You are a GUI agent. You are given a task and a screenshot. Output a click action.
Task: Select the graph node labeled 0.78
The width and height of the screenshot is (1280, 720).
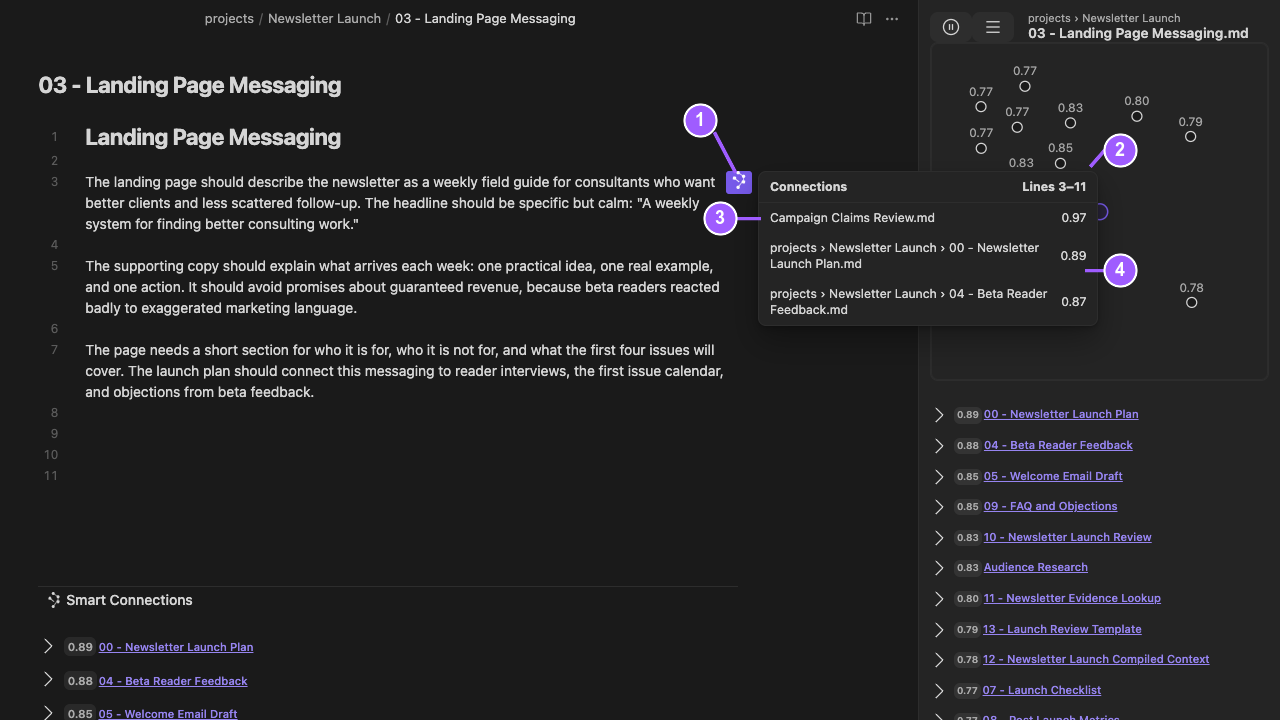(1192, 303)
